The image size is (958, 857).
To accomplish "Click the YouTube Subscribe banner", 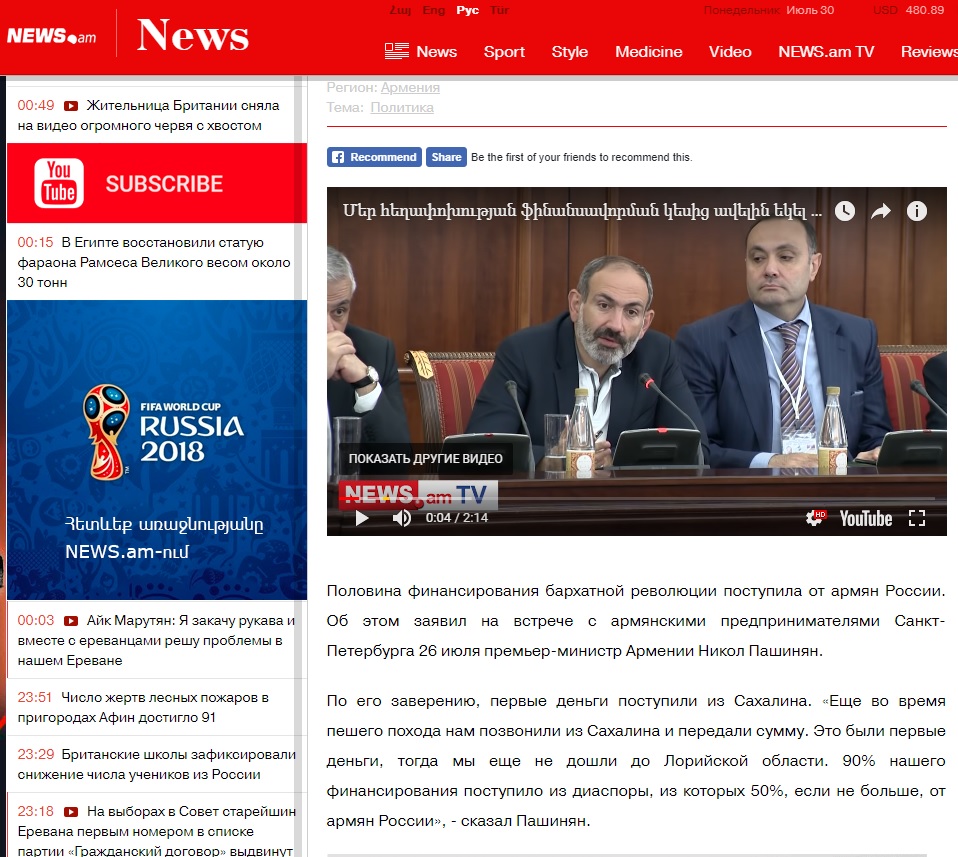I will [x=157, y=183].
